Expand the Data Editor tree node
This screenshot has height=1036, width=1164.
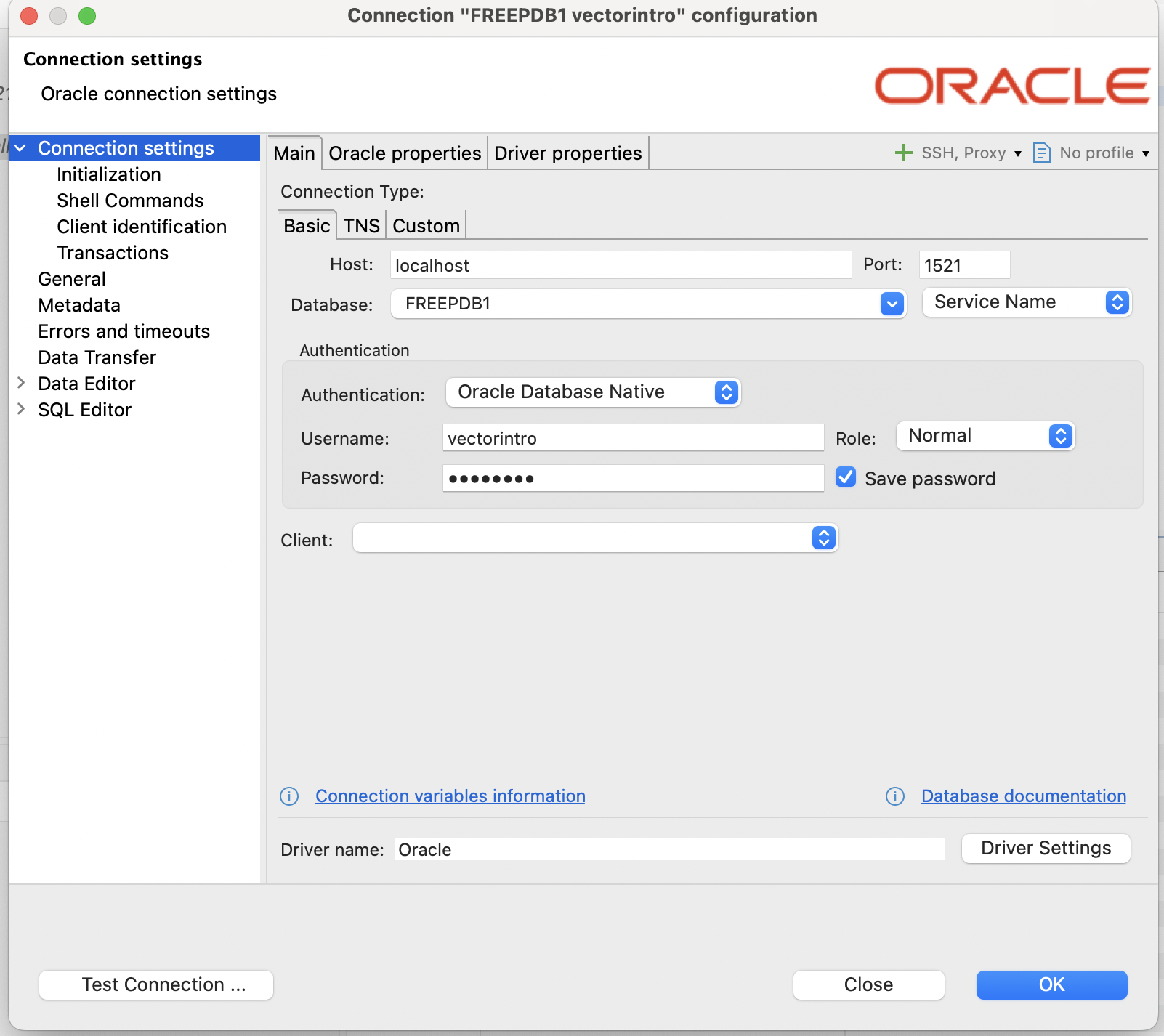coord(21,383)
